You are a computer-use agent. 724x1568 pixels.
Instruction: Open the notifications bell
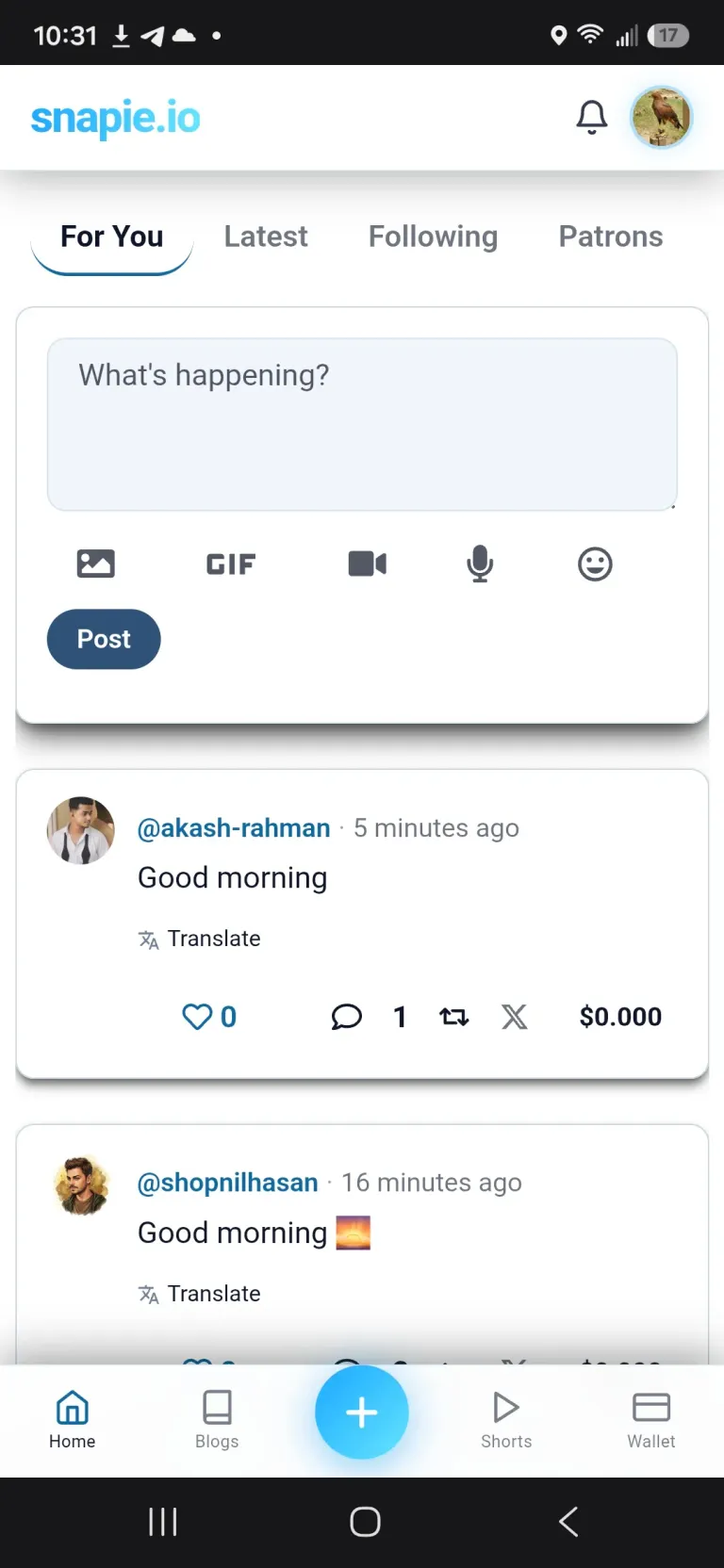coord(592,117)
